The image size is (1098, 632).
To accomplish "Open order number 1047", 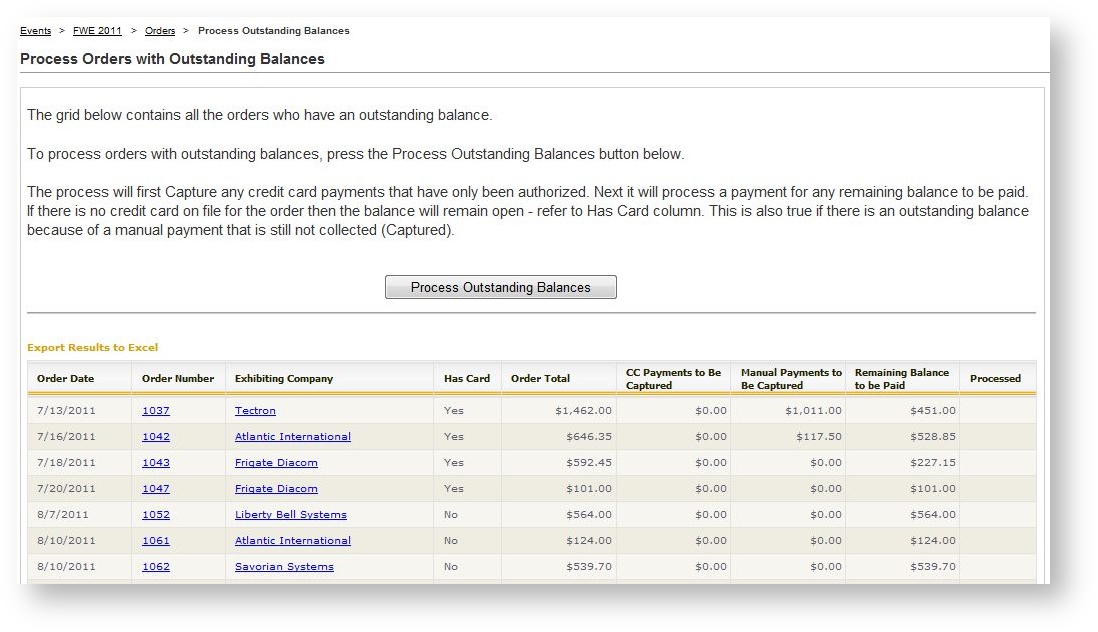I will (x=155, y=488).
